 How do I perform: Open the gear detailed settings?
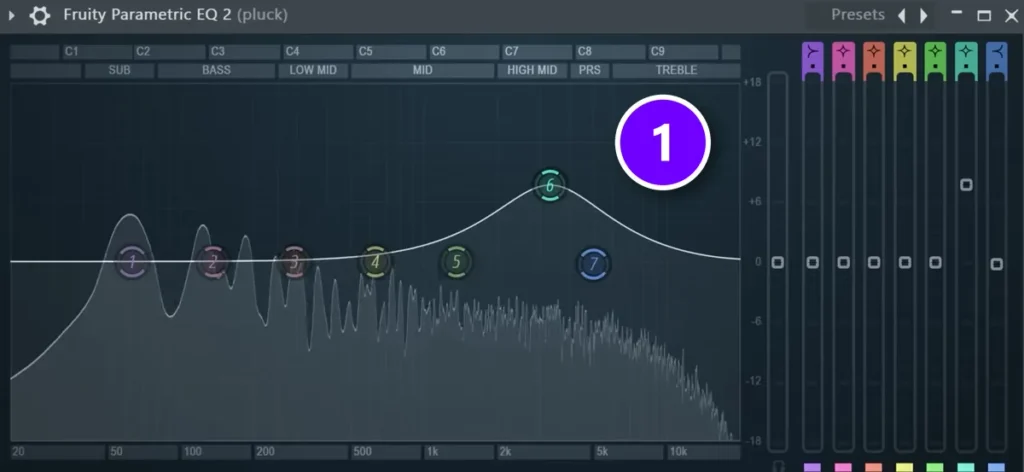point(40,15)
